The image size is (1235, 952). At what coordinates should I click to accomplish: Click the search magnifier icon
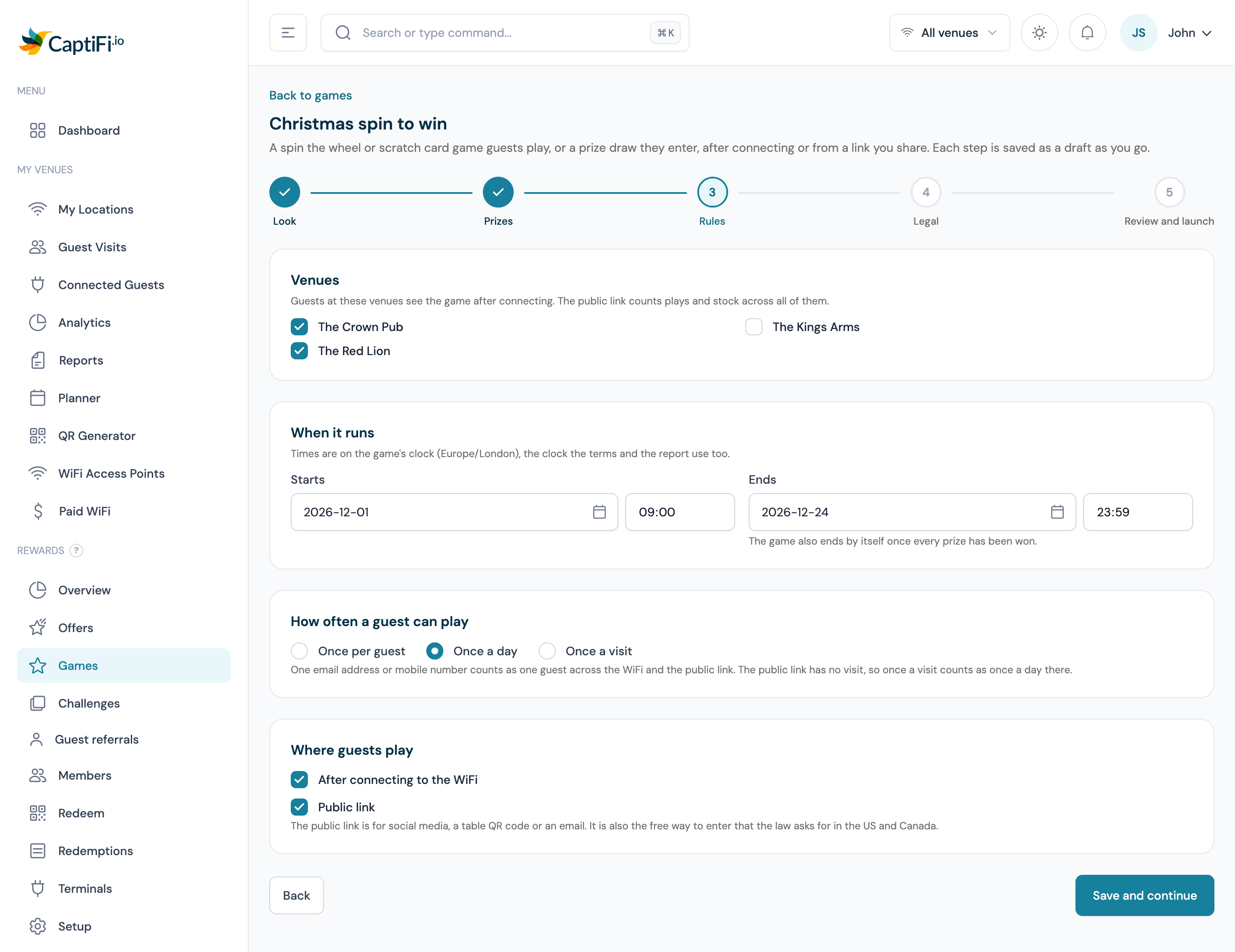point(343,33)
